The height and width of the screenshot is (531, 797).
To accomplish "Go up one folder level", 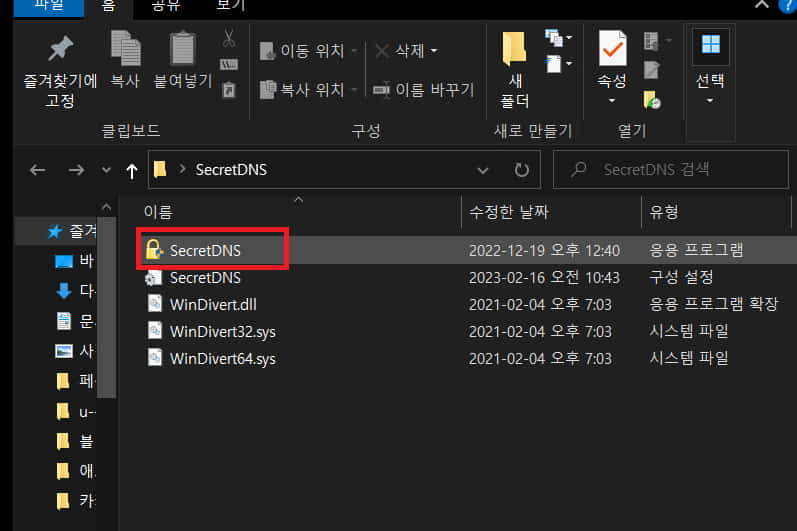I will tap(132, 170).
